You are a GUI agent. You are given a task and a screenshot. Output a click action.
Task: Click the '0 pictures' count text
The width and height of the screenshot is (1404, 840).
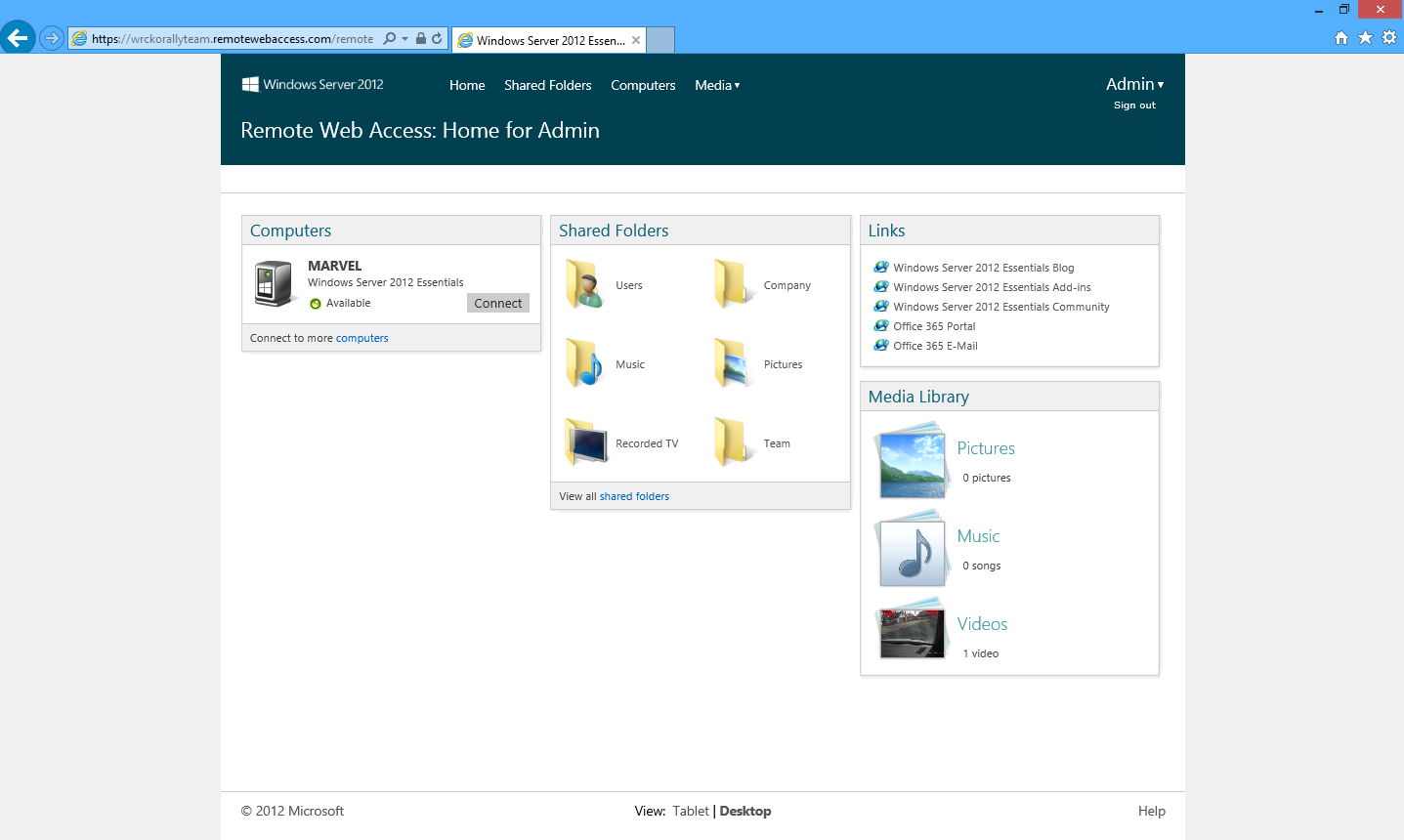click(x=986, y=478)
